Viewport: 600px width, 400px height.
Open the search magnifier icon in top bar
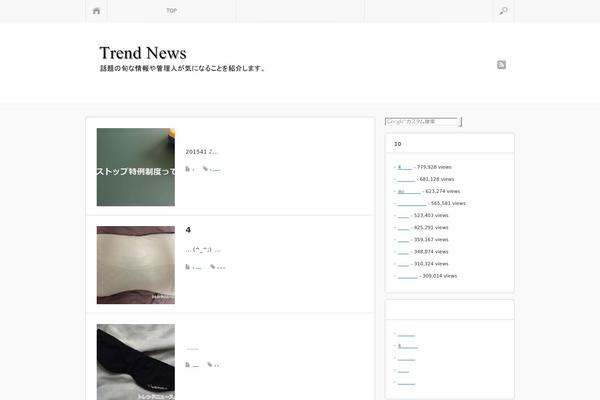click(x=504, y=11)
